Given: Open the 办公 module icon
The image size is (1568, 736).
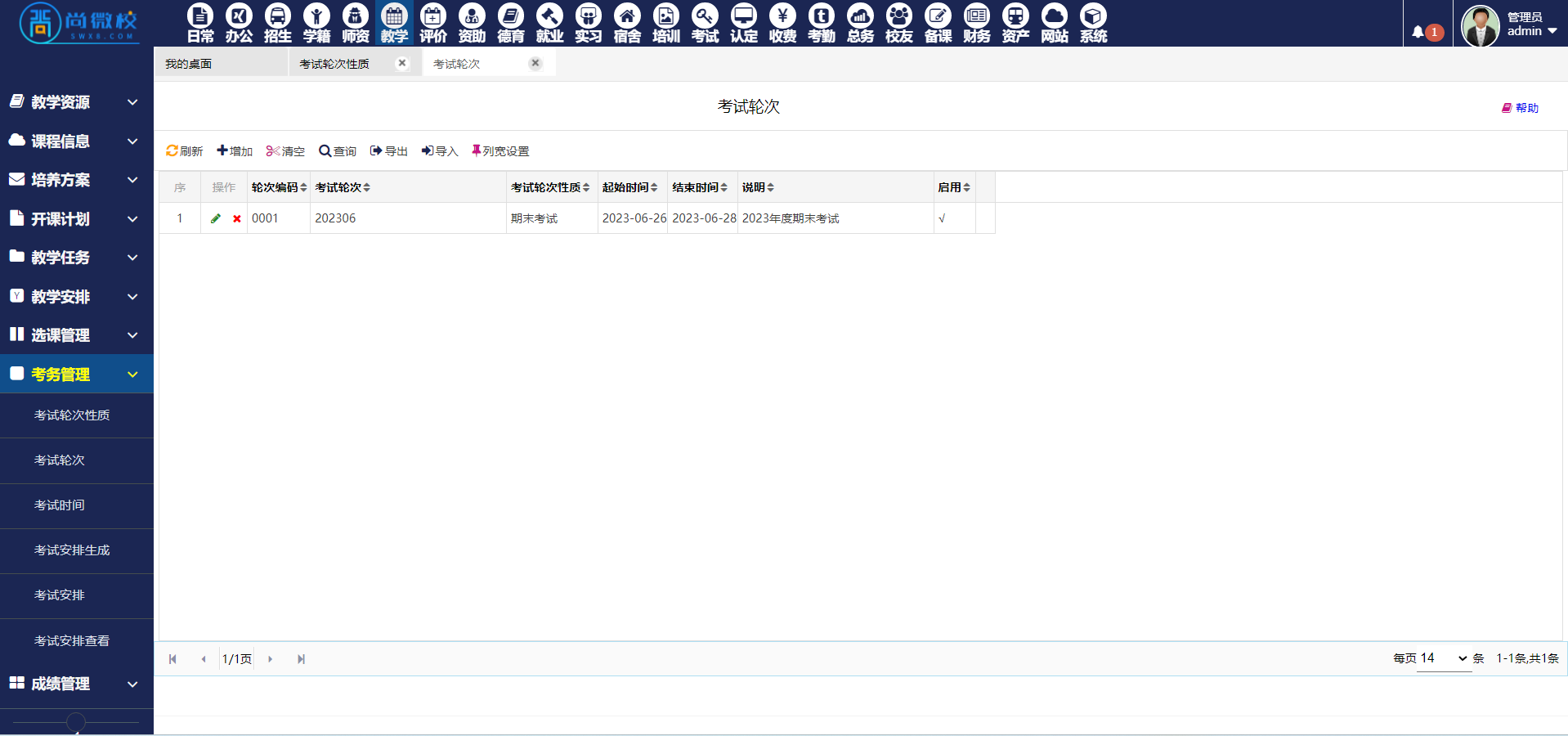Looking at the screenshot, I should click(239, 23).
